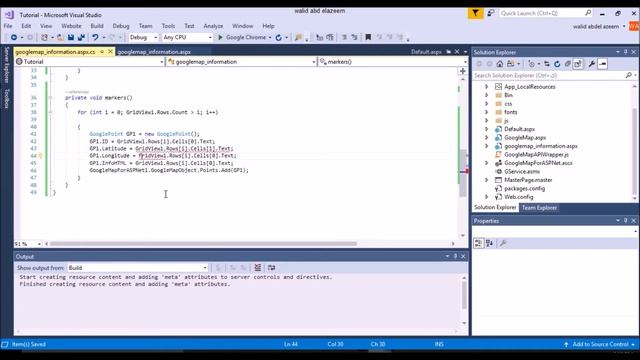Viewport: 640px width, 360px height.
Task: Click the notifications flag icon
Action: click(x=476, y=13)
